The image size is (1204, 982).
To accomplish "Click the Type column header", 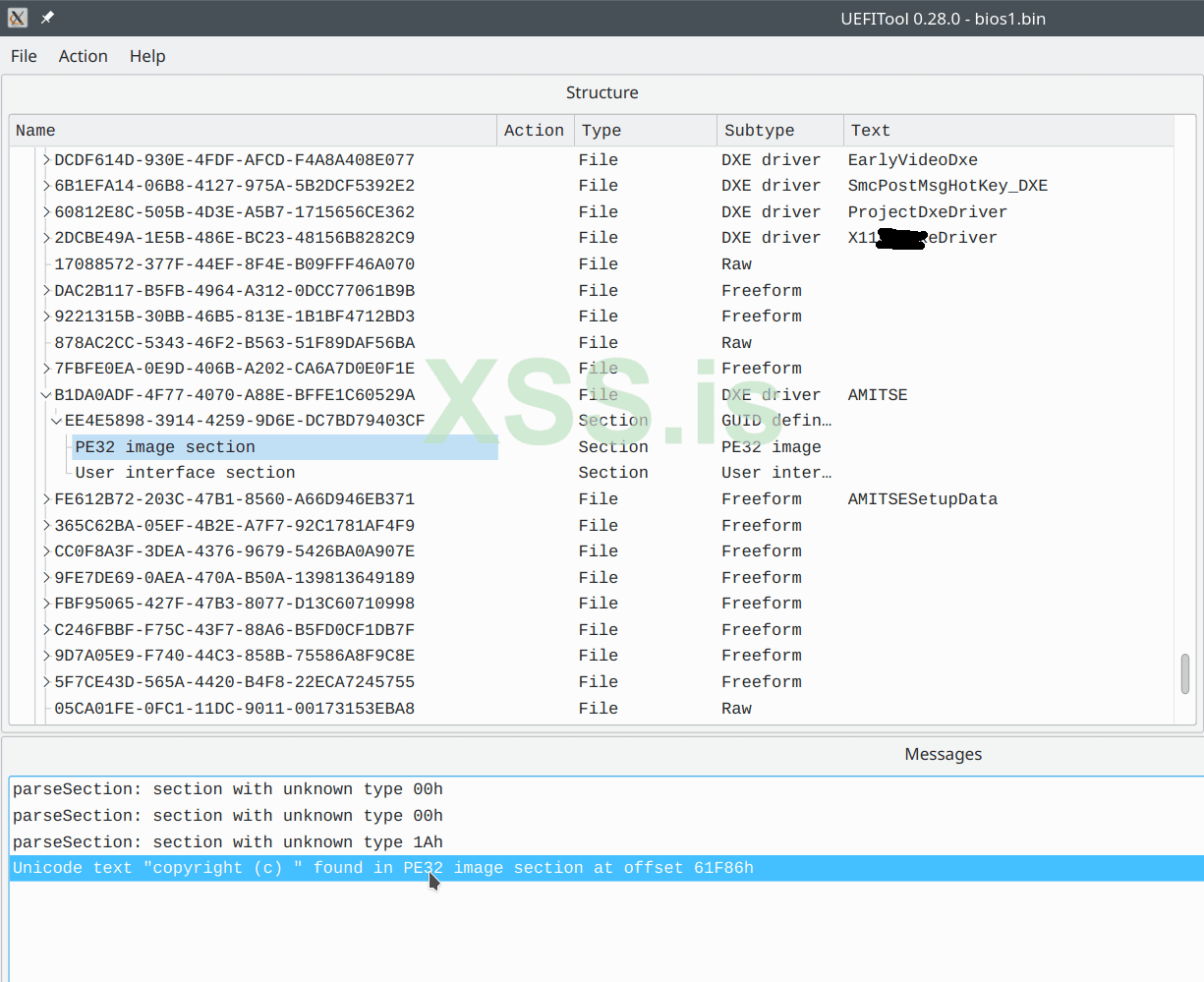I will click(645, 131).
